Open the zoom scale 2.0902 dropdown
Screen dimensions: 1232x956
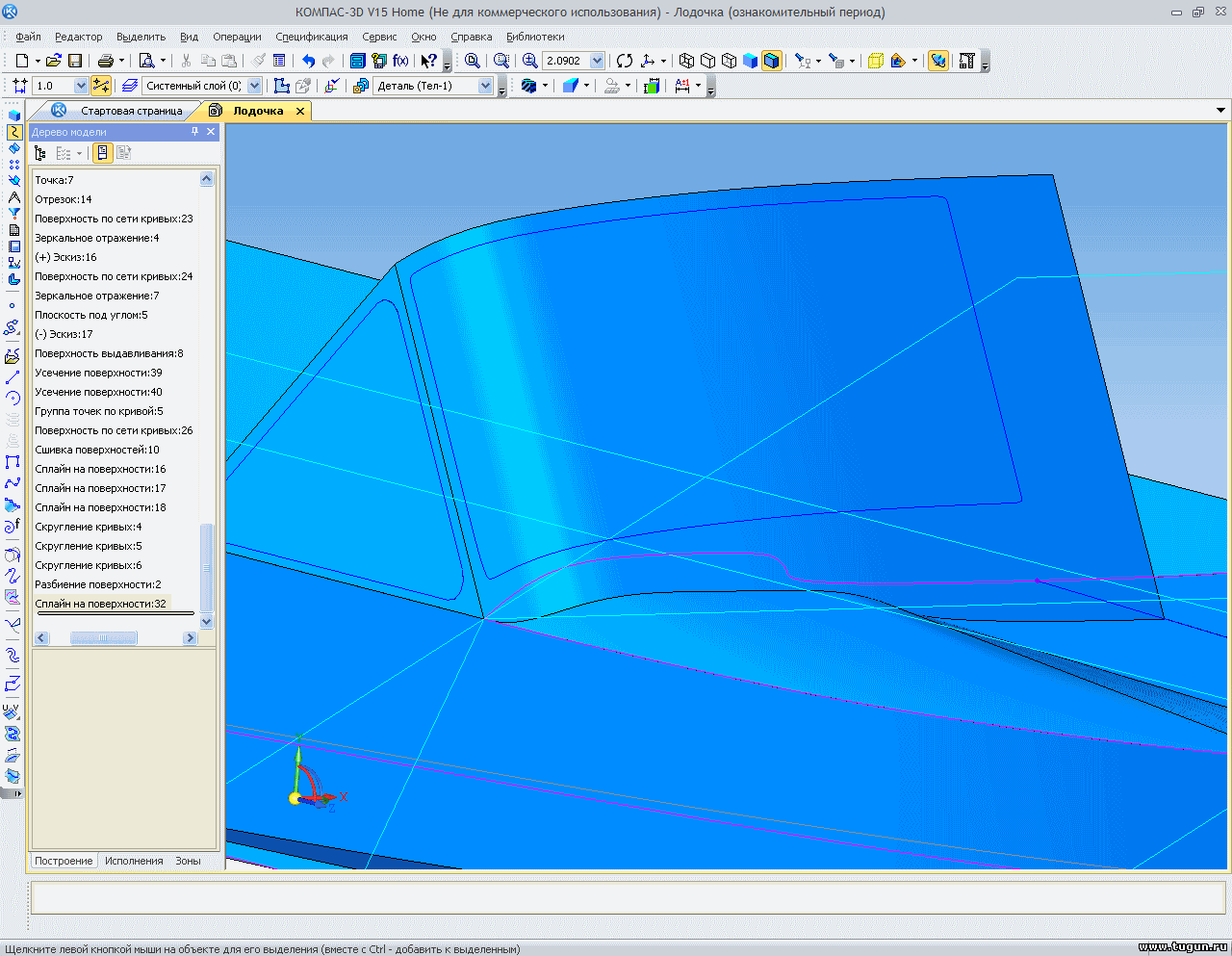[597, 61]
